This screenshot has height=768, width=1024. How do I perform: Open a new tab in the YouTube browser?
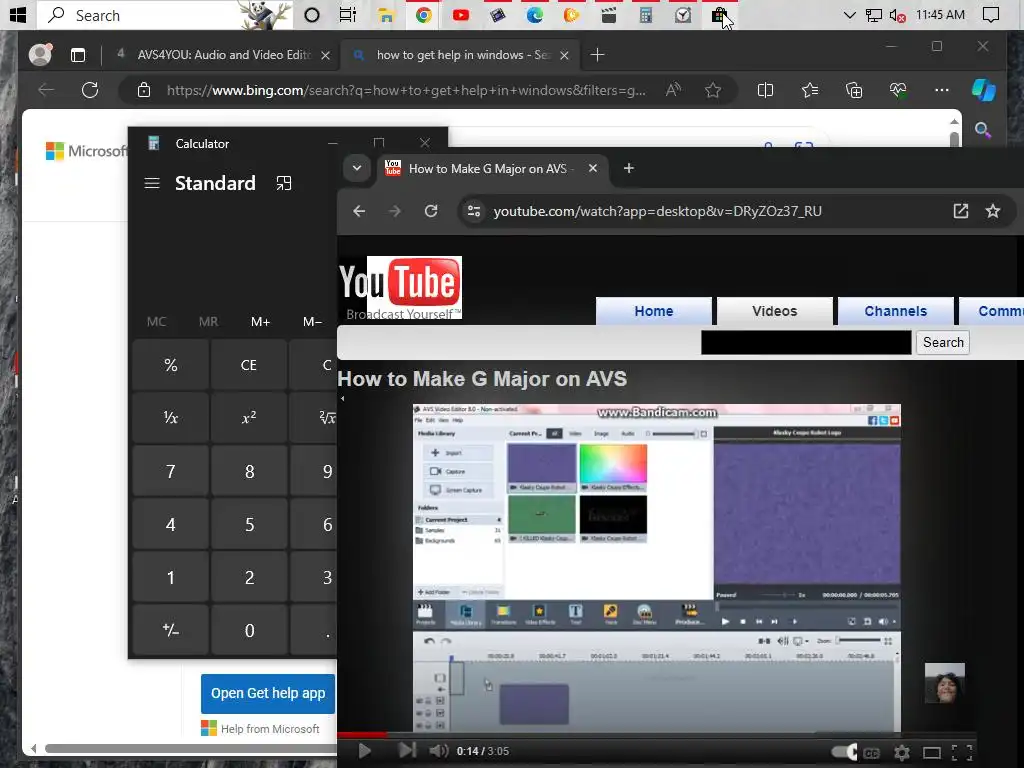(x=628, y=168)
